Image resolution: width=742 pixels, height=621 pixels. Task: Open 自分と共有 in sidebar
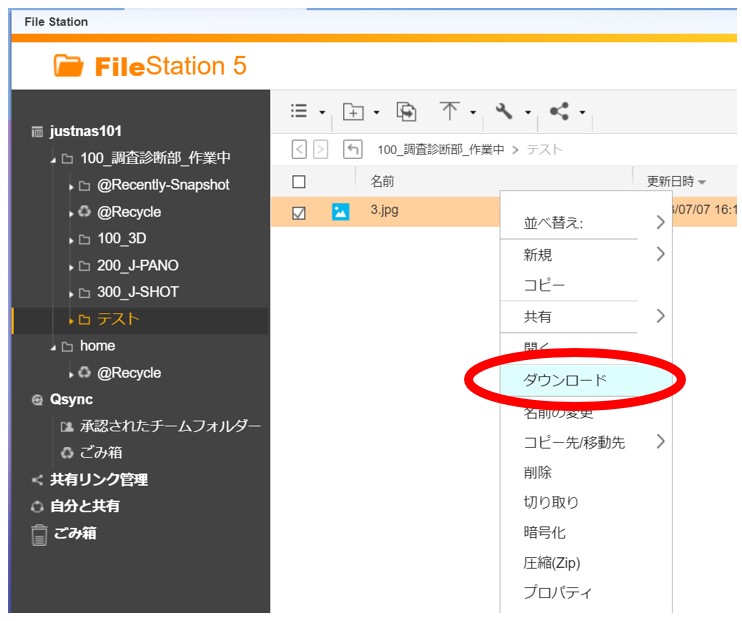pyautogui.click(x=85, y=506)
